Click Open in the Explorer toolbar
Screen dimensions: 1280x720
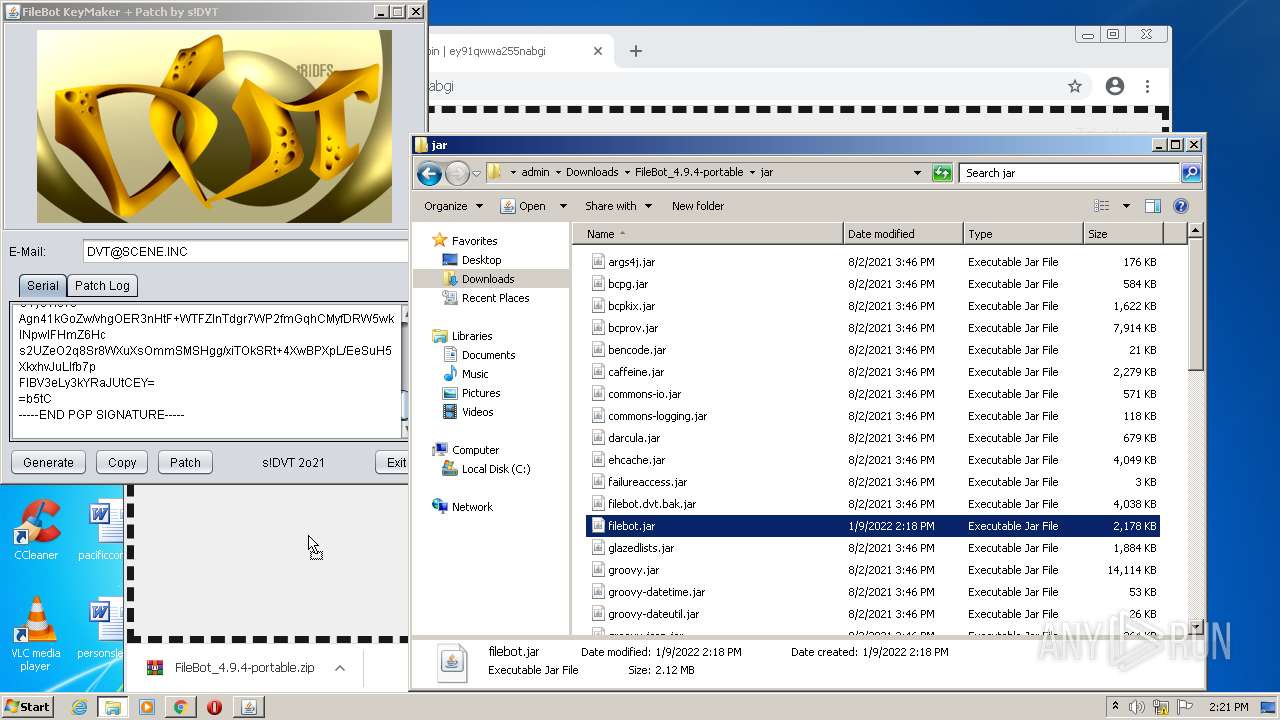tap(524, 206)
